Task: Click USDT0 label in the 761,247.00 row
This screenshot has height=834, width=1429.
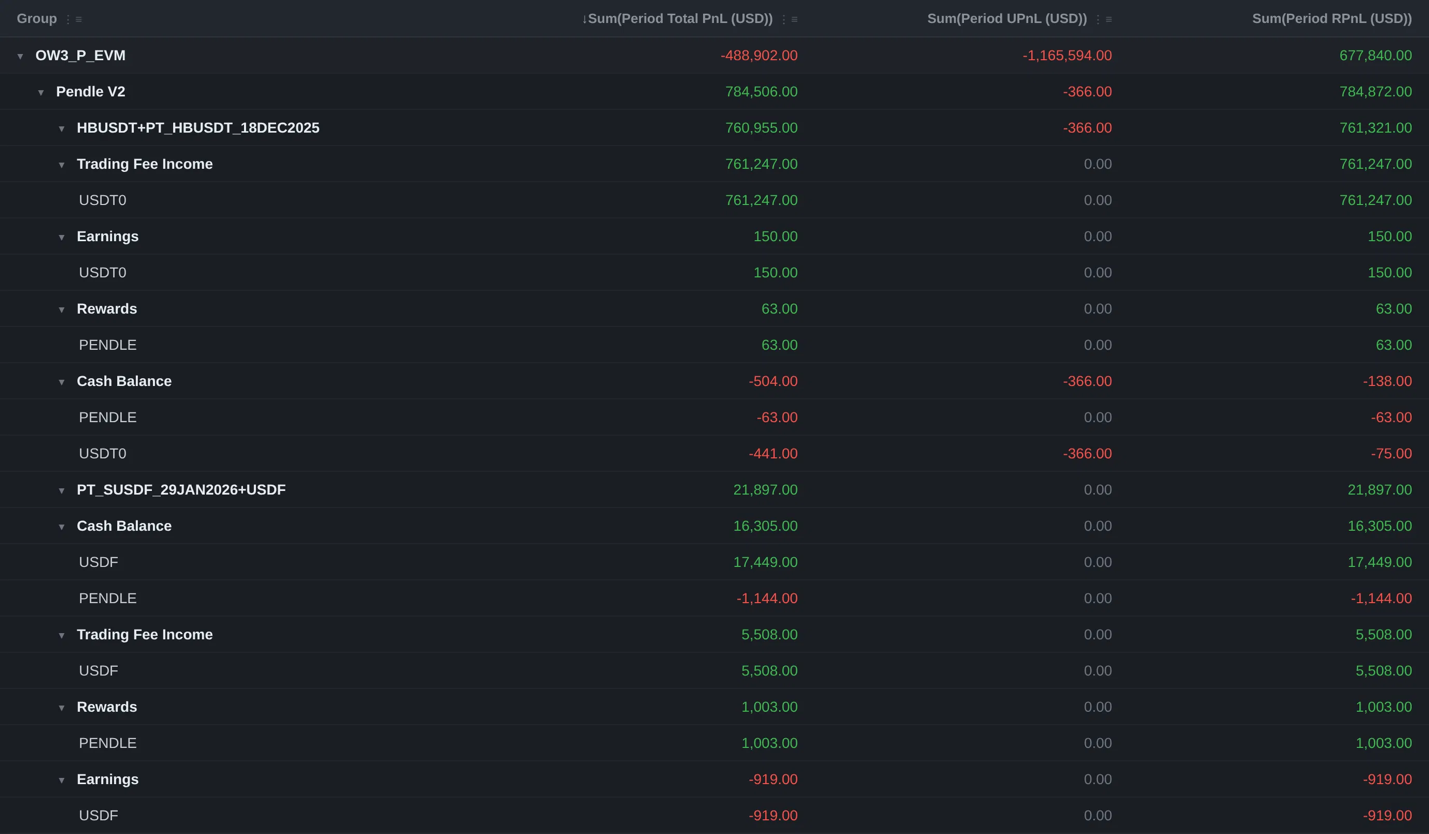Action: click(102, 200)
